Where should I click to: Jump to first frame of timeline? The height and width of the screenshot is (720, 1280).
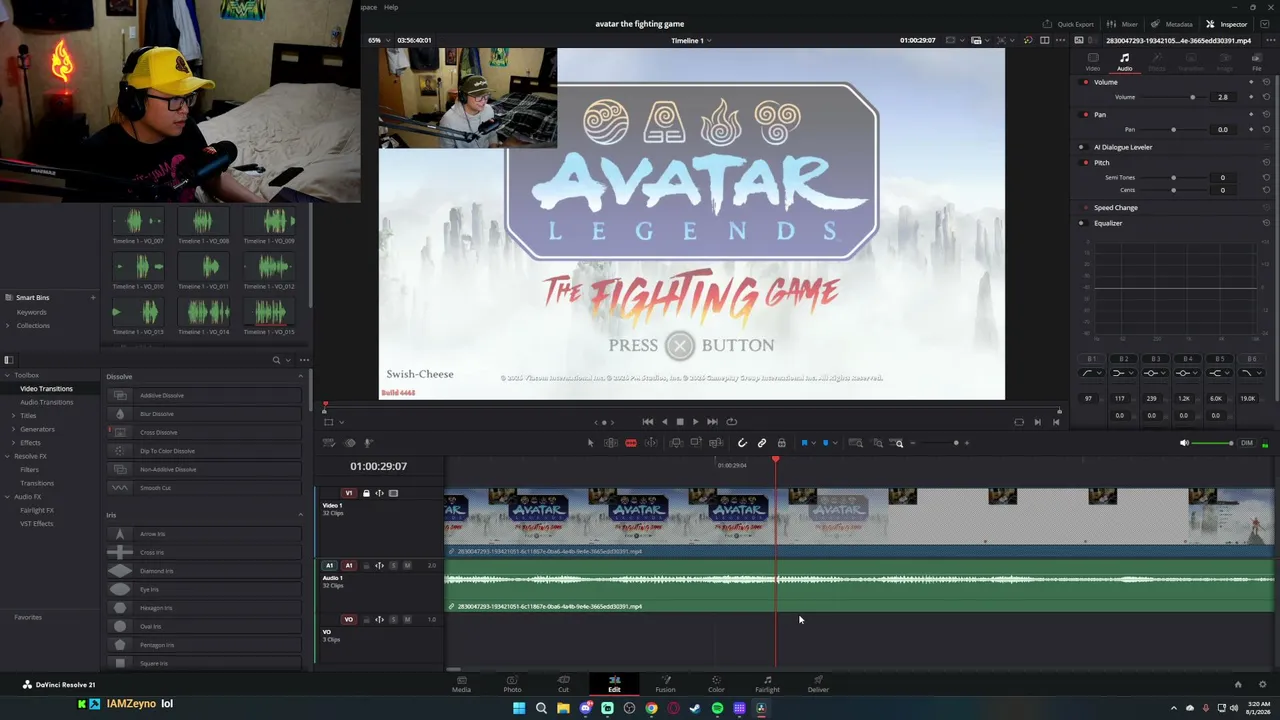(x=647, y=422)
